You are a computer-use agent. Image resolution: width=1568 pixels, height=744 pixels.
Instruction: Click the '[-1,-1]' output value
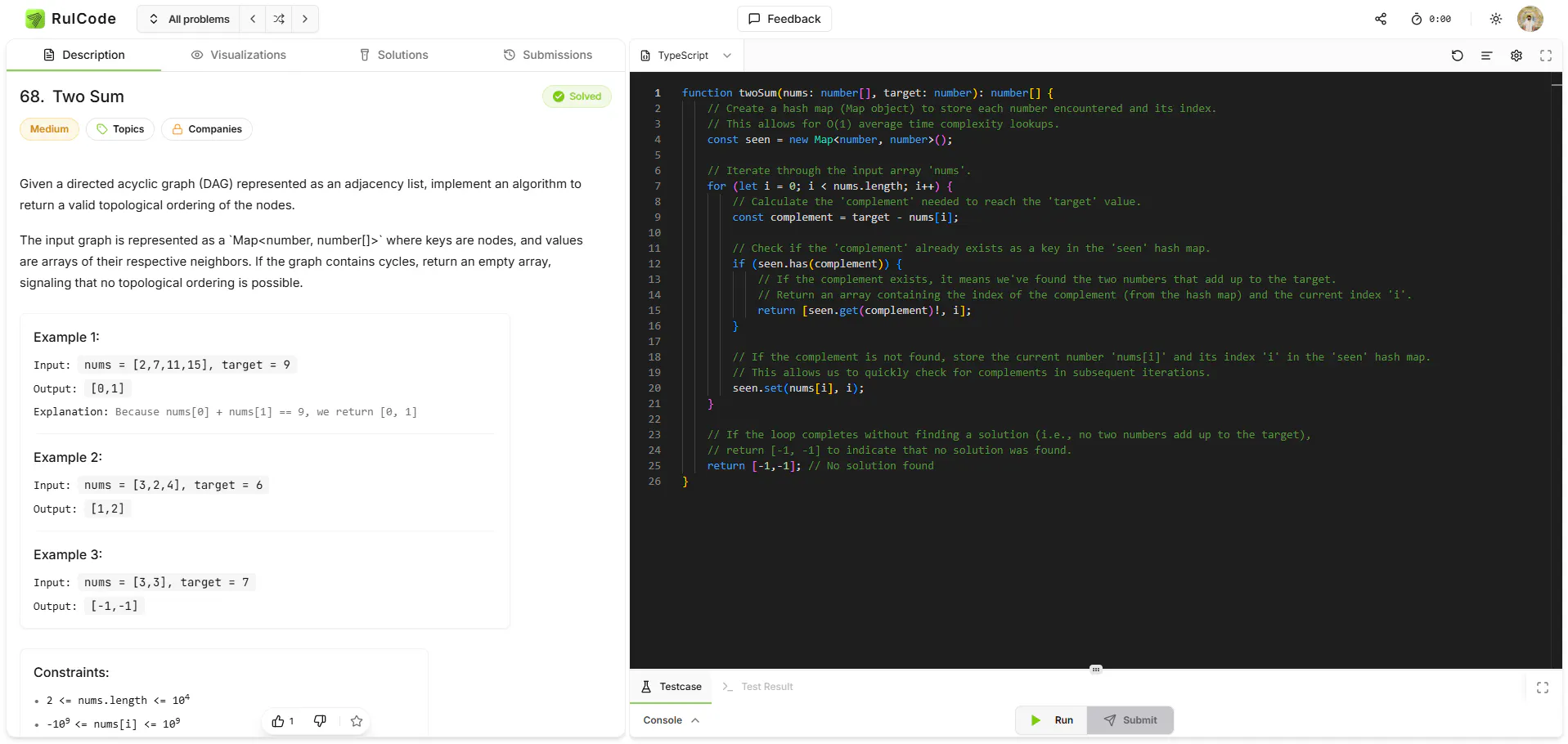click(115, 606)
